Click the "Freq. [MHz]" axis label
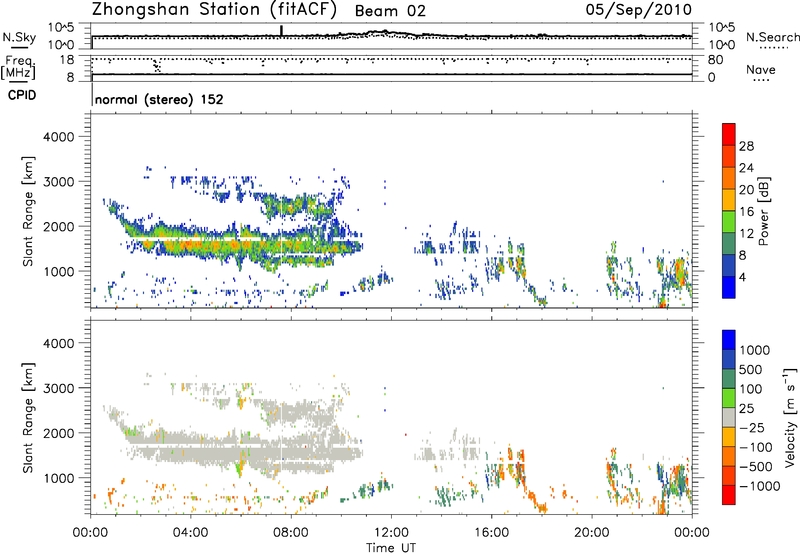The height and width of the screenshot is (554, 800). click(18, 67)
